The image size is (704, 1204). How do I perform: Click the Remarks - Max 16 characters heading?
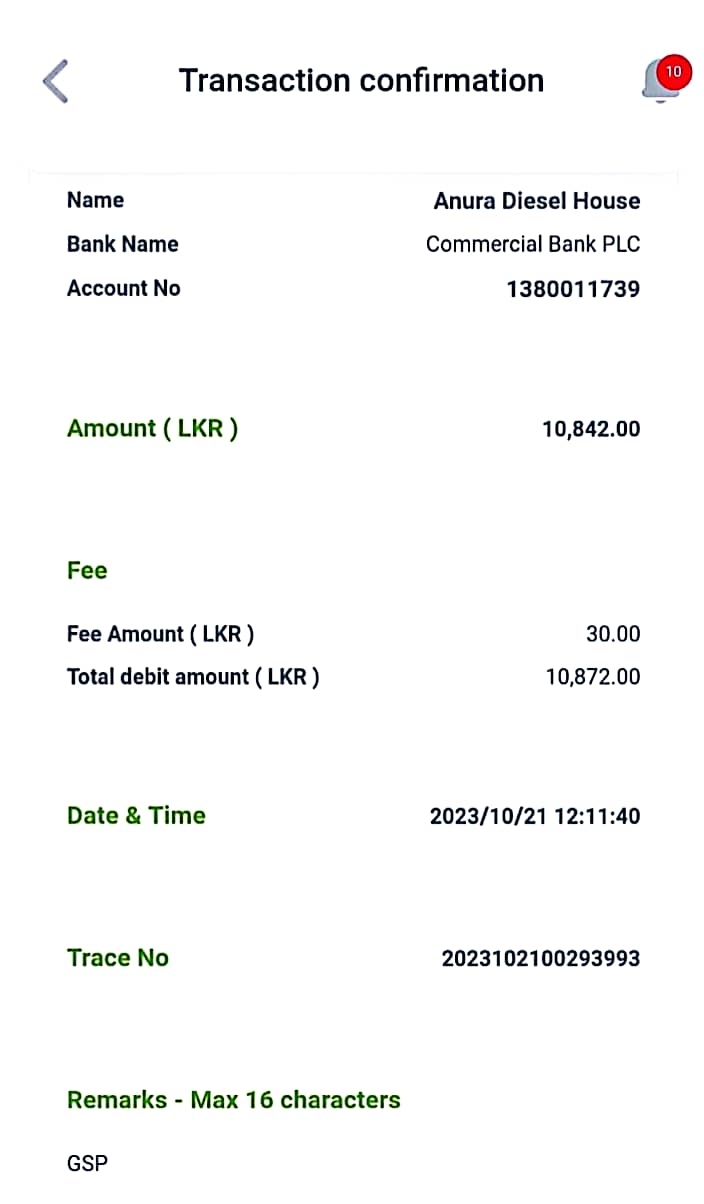[233, 1100]
